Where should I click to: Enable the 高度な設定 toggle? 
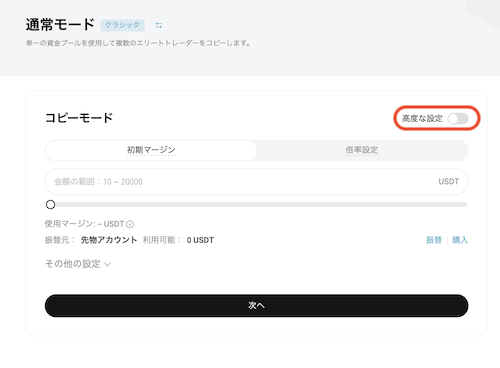(x=458, y=118)
